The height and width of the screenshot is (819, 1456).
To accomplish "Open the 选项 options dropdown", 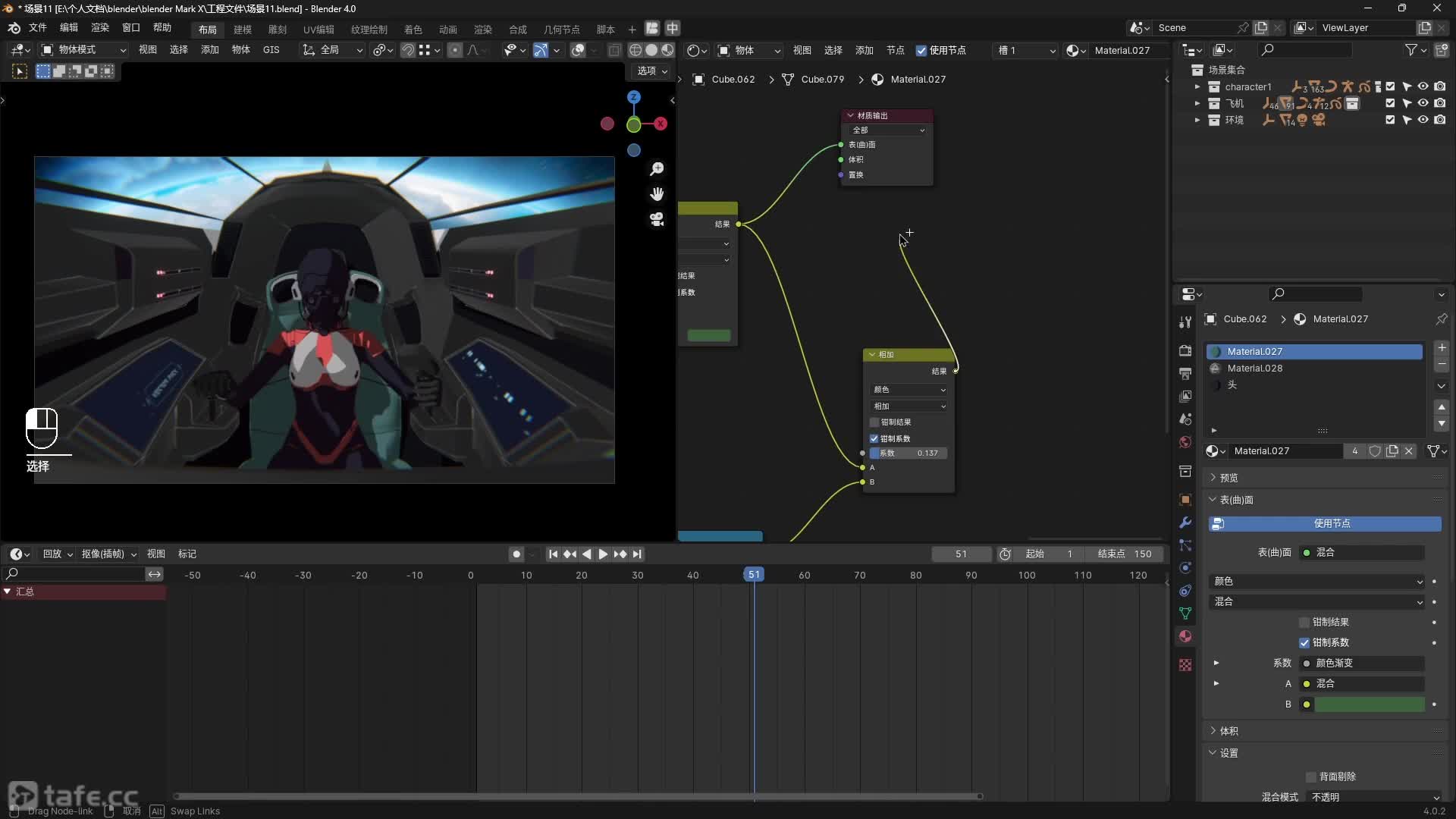I will click(652, 71).
